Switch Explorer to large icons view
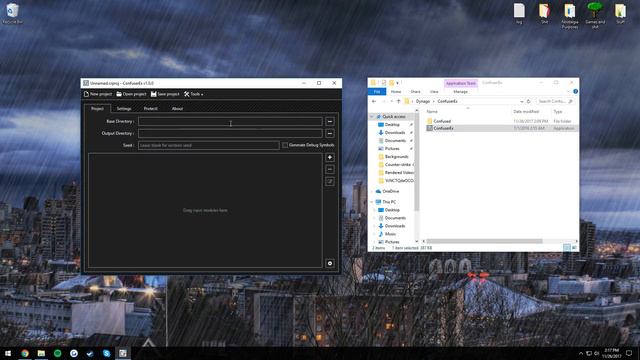This screenshot has width=640, height=360. point(574,248)
